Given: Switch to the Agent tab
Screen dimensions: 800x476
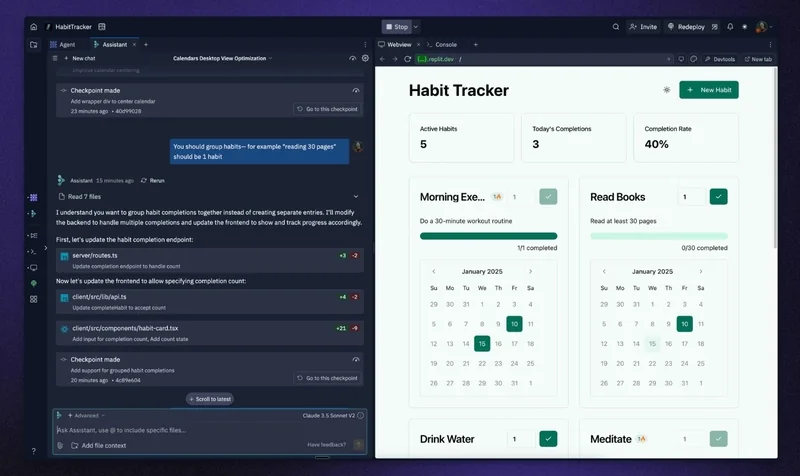Looking at the screenshot, I should (63, 45).
